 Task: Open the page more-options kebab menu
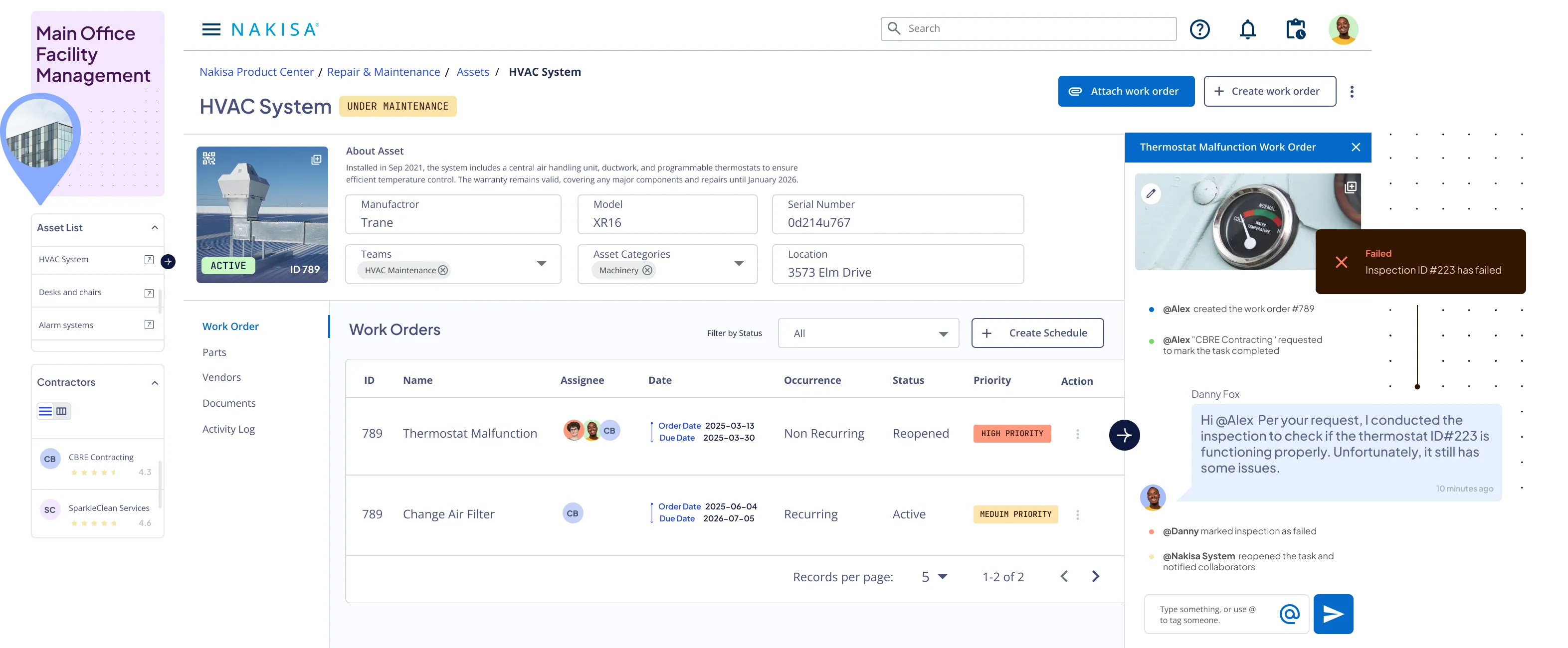1352,91
